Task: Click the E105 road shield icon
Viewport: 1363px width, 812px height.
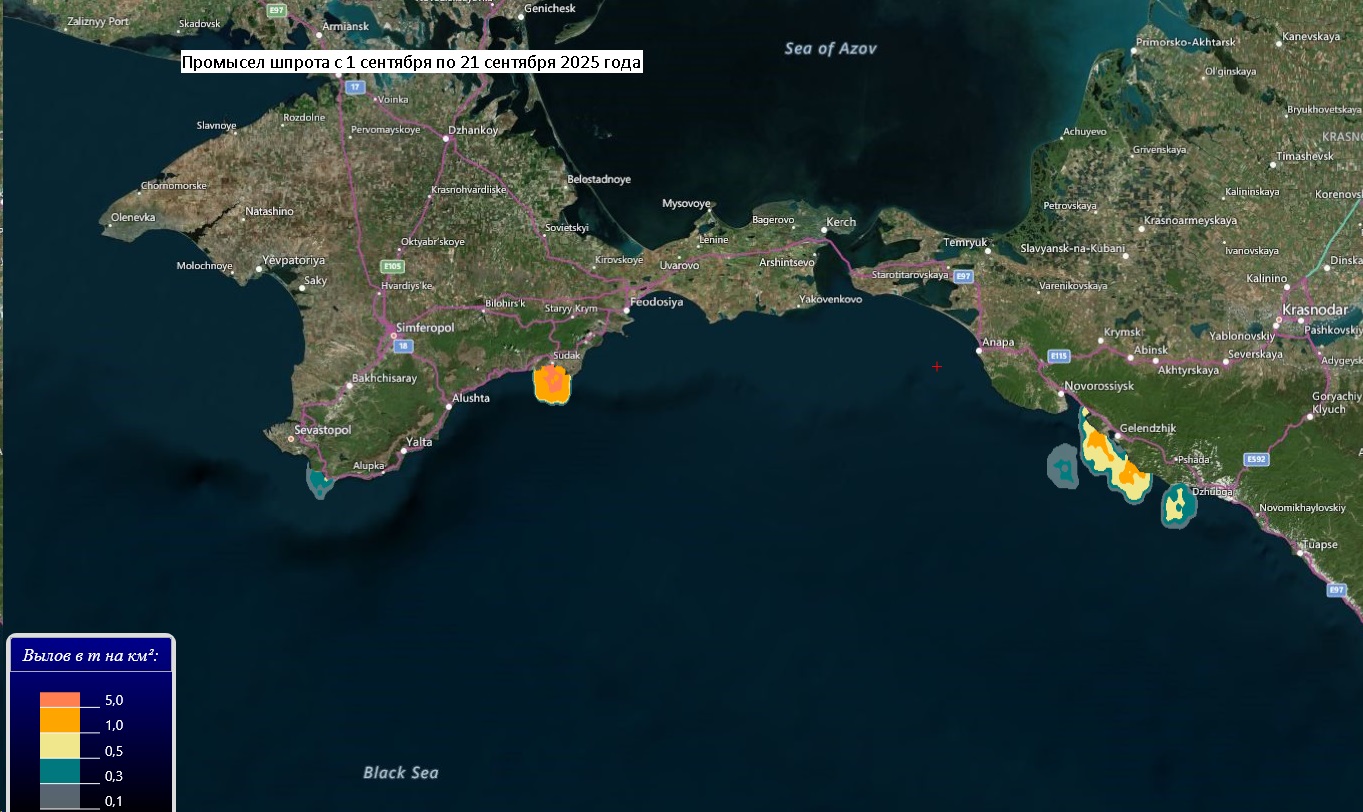Action: coord(392,267)
